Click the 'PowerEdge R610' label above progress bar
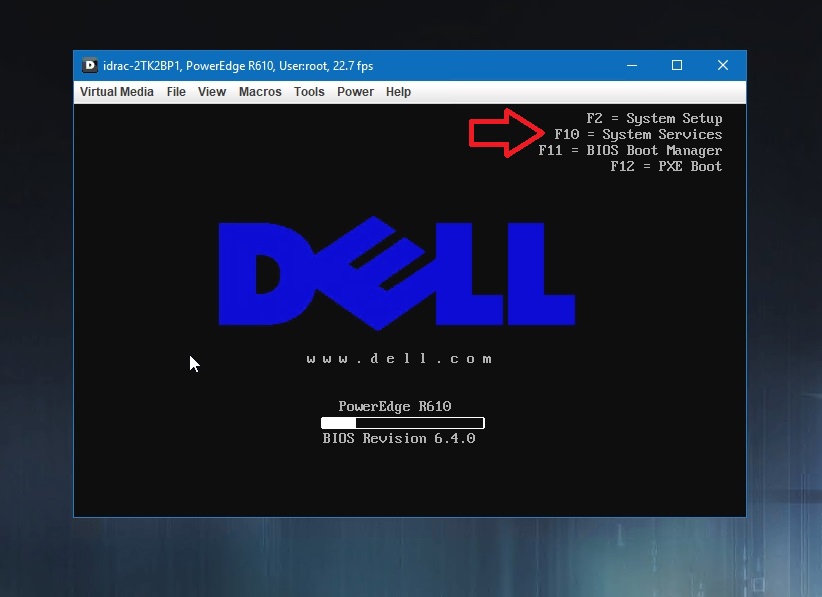 [x=395, y=406]
